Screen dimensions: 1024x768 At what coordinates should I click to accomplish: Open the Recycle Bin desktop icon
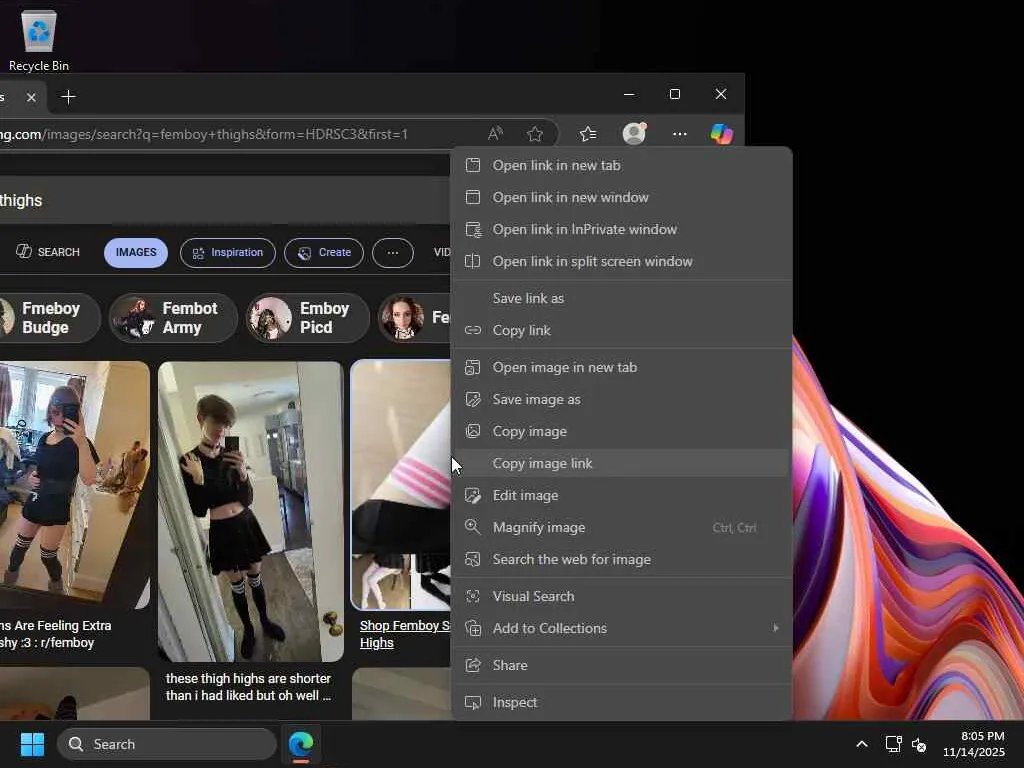point(39,40)
